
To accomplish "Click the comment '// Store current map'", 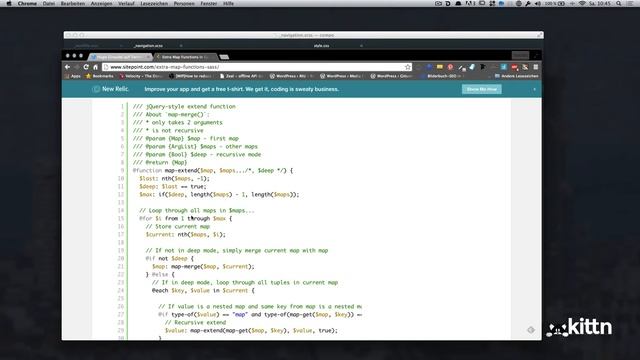I will tap(178, 227).
